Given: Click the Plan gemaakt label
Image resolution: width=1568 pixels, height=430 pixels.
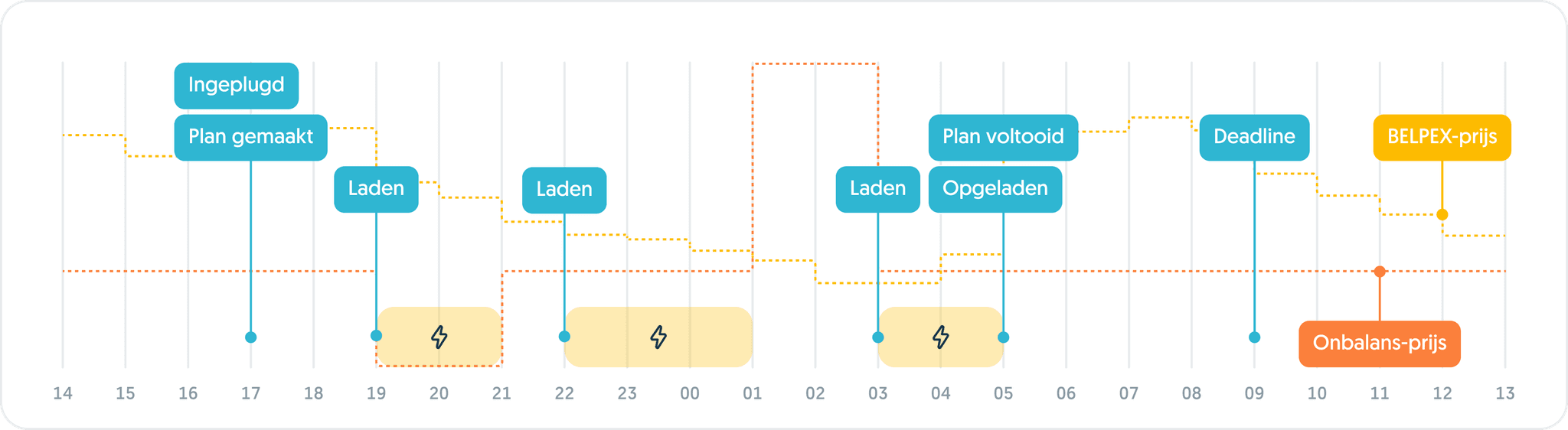Looking at the screenshot, I should 250,137.
